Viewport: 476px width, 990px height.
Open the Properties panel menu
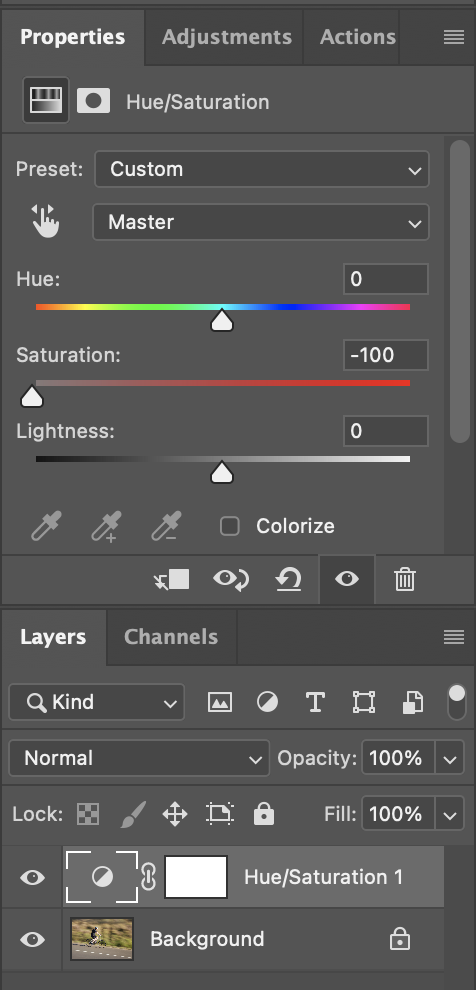(x=453, y=37)
